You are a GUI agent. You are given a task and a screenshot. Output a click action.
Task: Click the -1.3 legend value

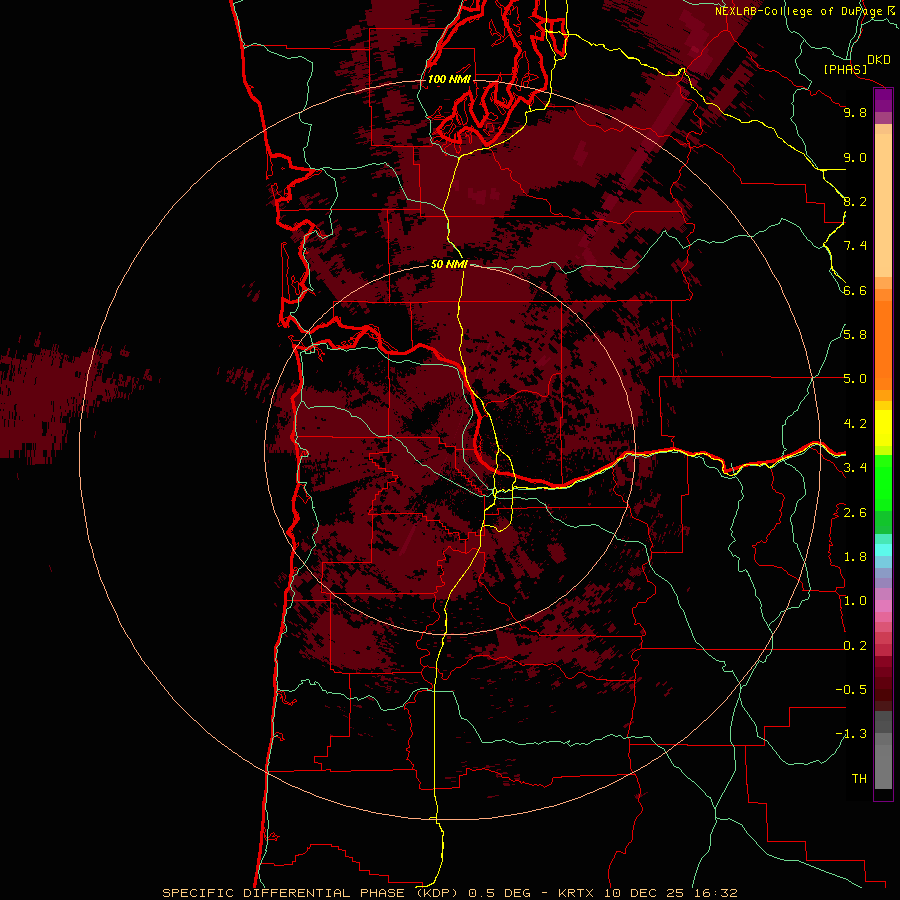pyautogui.click(x=851, y=734)
